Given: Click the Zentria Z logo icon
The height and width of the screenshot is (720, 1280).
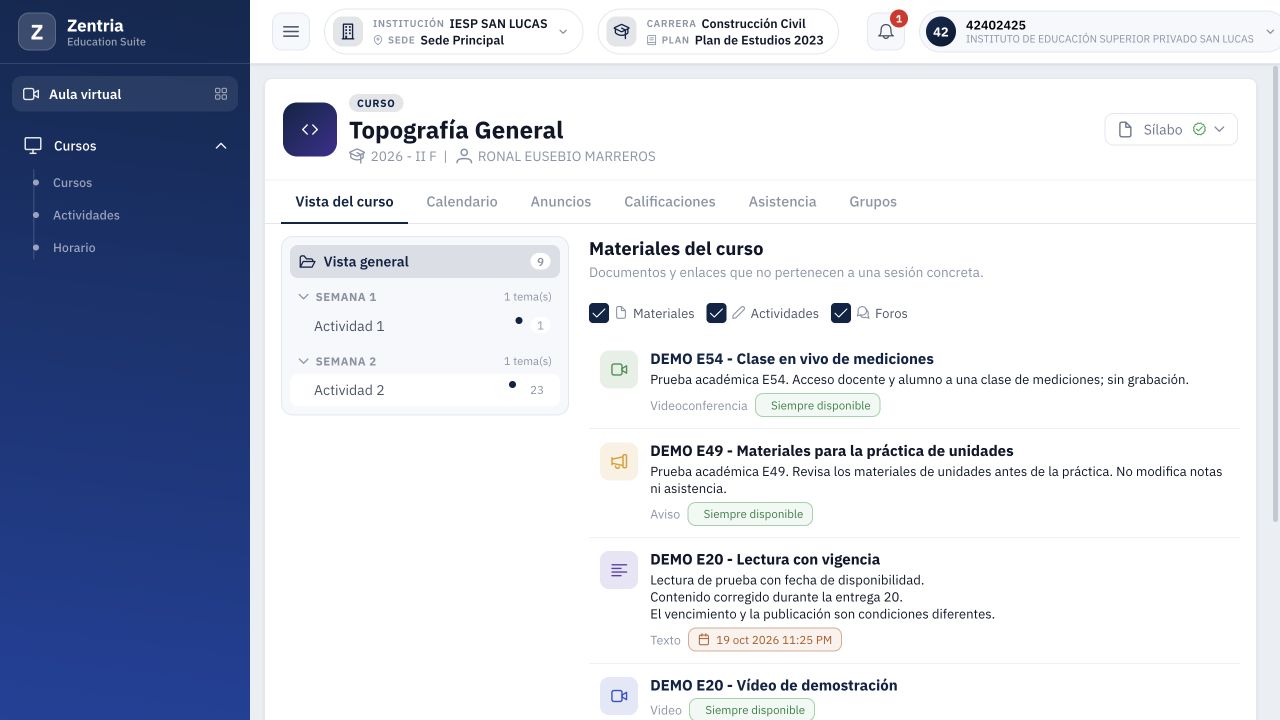Looking at the screenshot, I should tap(37, 32).
